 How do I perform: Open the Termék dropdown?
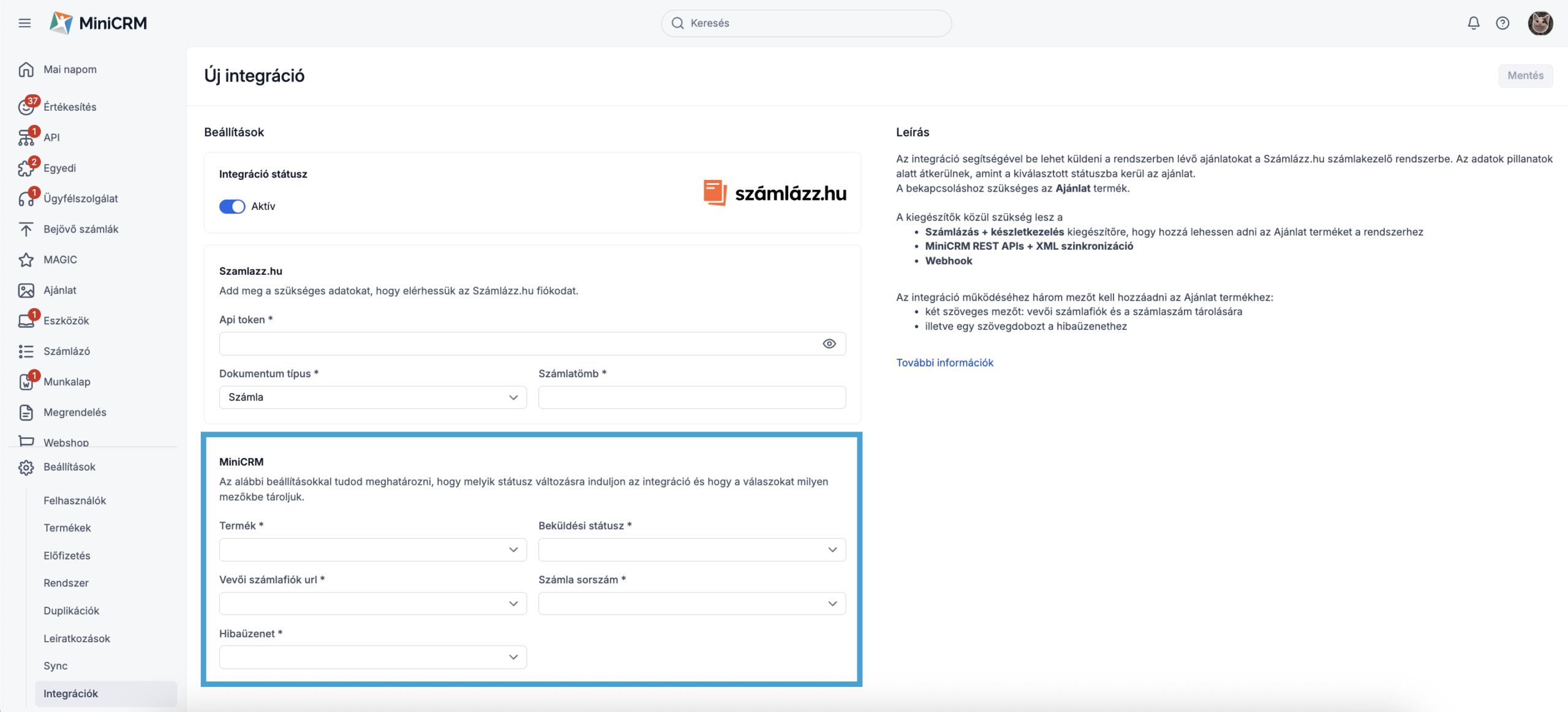click(372, 550)
